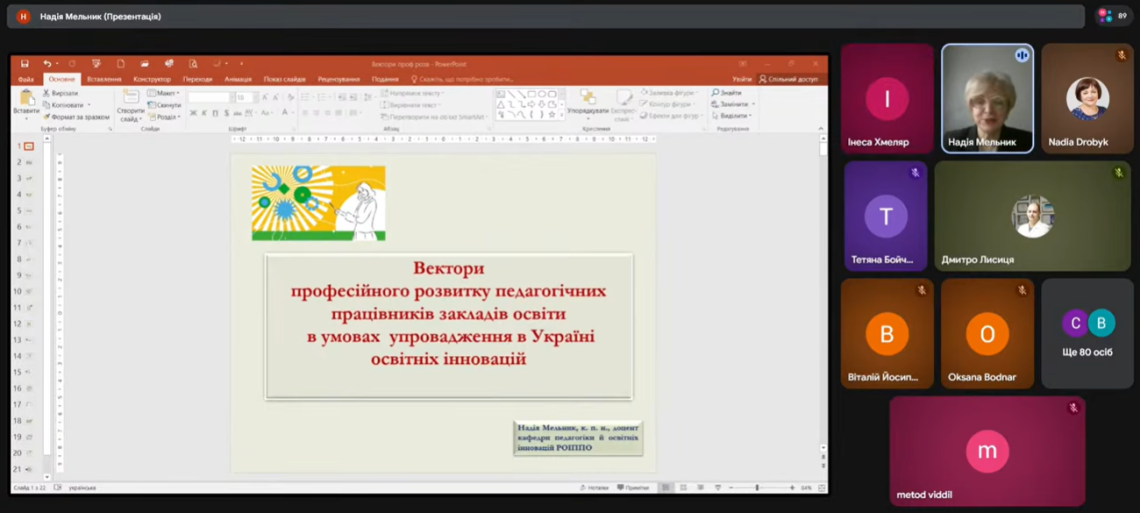Click the Спільний доступ share button
1140x513 pixels.
pyautogui.click(x=789, y=79)
